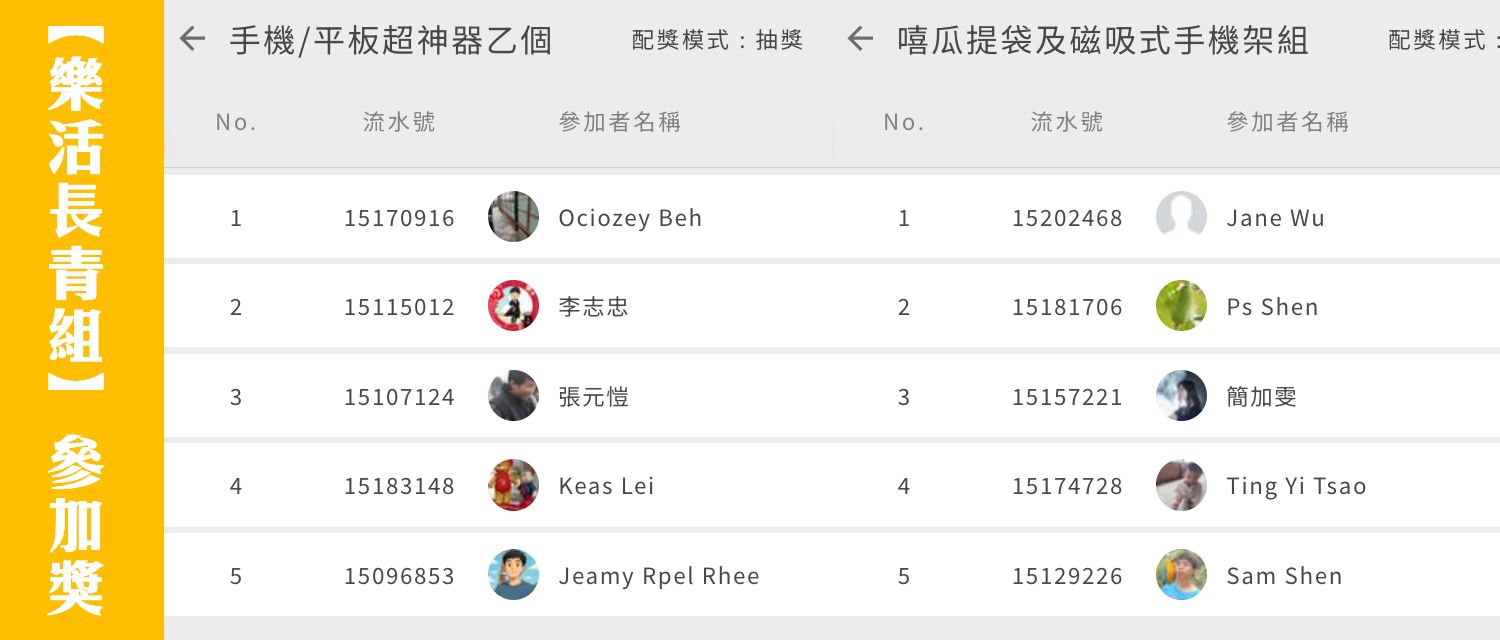This screenshot has width=1500, height=640.
Task: Click the 配獎模式：抽獎 label
Action: [718, 40]
